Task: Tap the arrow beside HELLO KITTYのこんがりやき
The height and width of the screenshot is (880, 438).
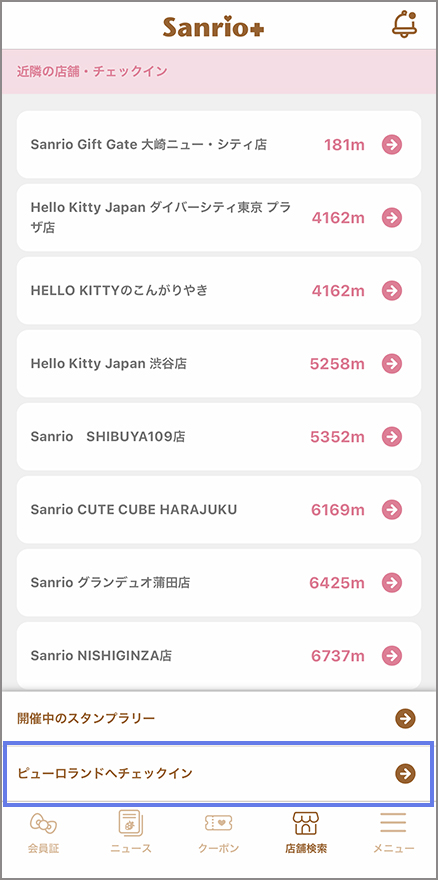Action: click(x=392, y=291)
